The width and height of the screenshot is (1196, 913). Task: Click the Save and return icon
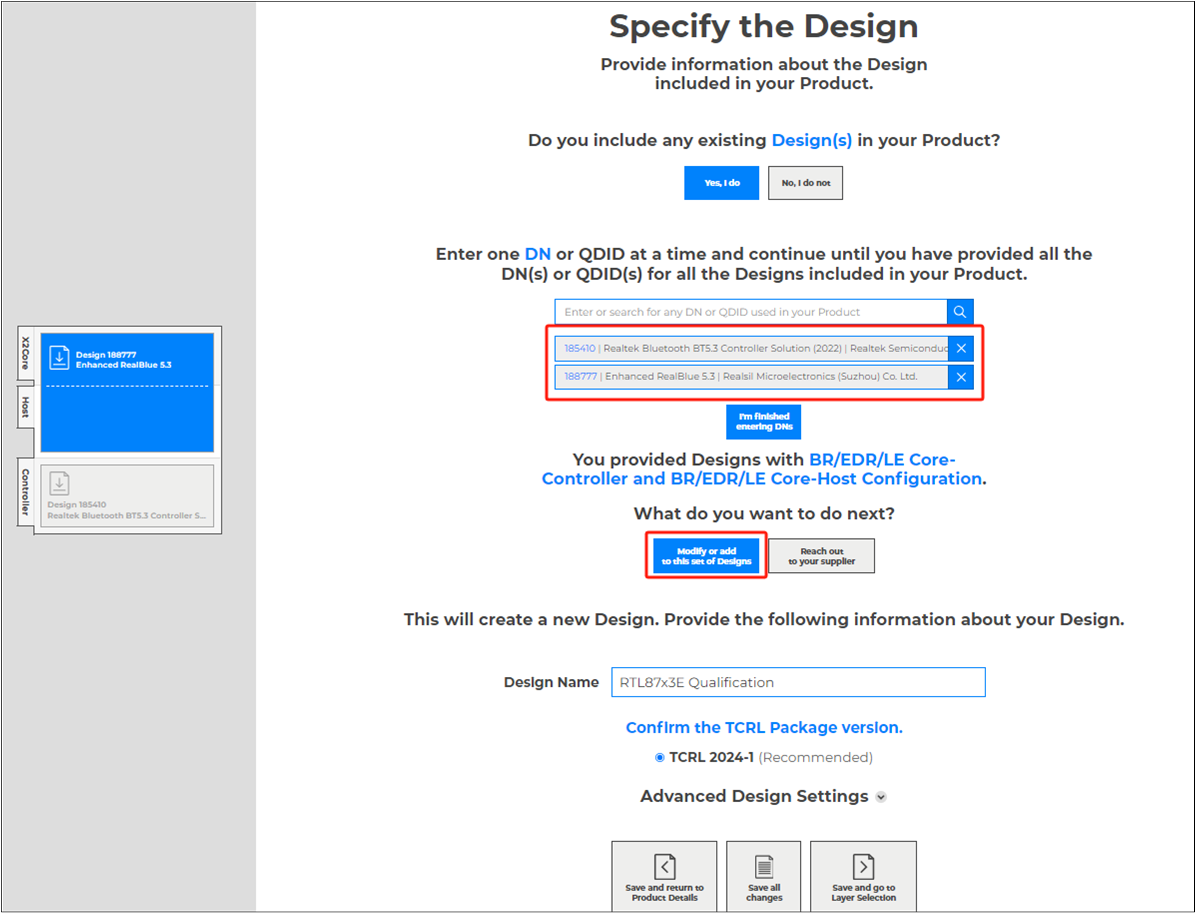(x=664, y=866)
